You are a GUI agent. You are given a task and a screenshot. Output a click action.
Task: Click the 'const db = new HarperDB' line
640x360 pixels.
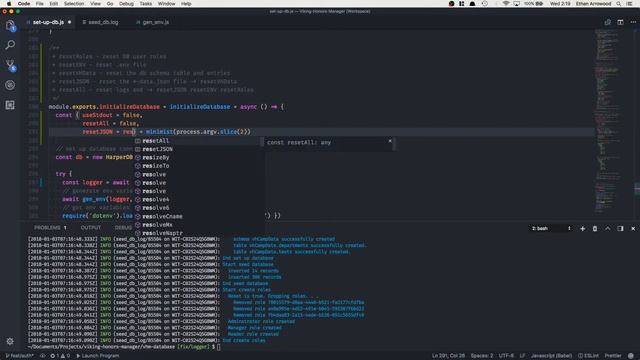[94, 157]
